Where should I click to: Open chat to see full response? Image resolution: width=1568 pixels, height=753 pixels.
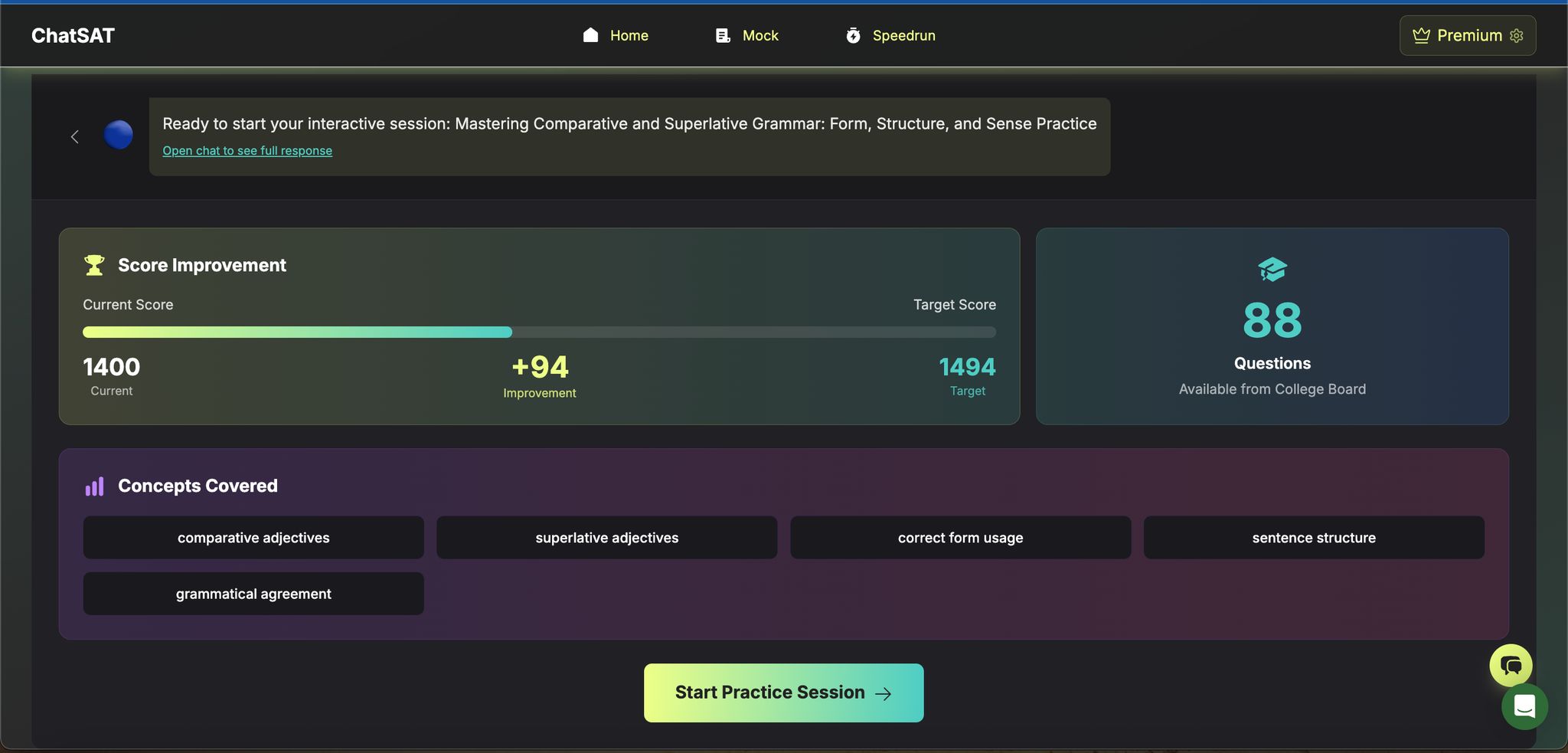247,151
